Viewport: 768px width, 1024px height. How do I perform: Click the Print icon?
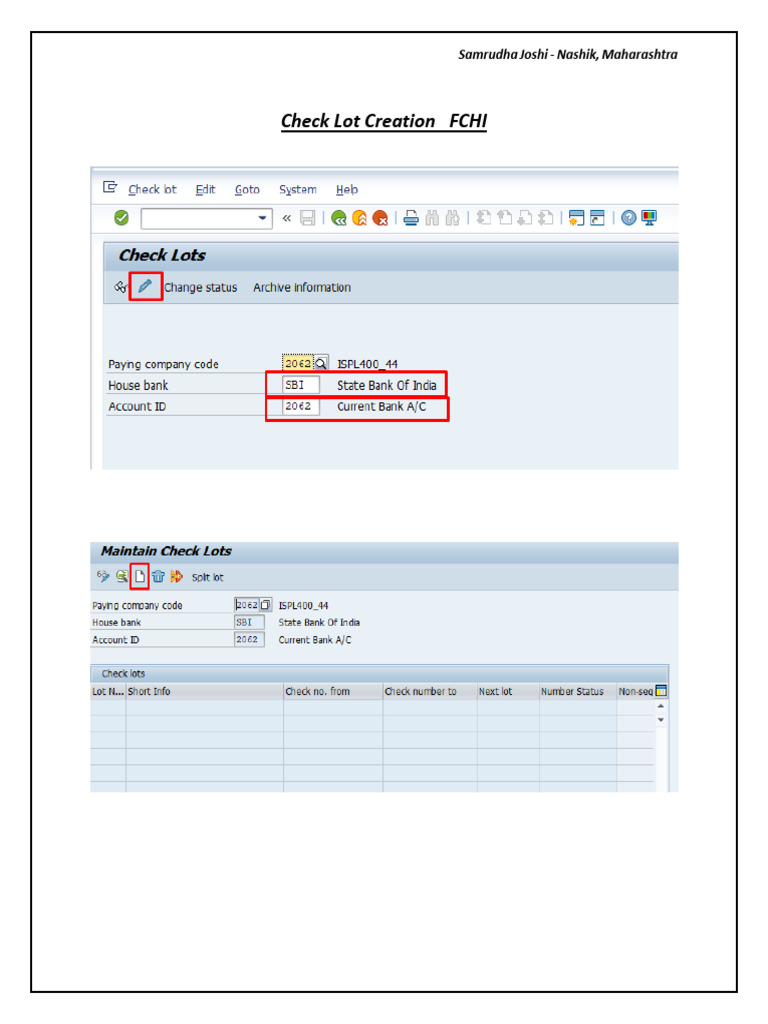click(411, 218)
